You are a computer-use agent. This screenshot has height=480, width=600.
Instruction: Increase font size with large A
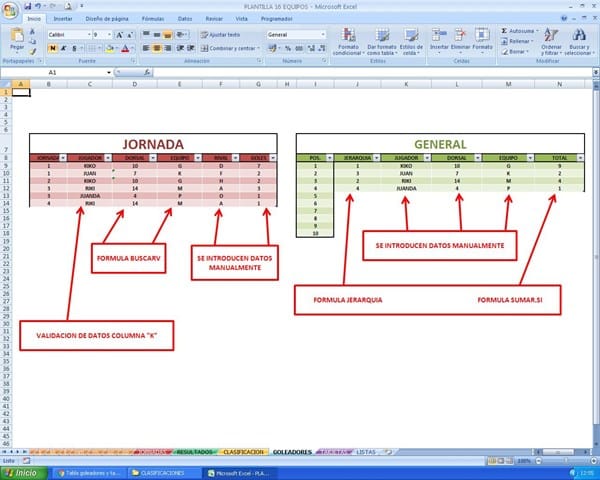click(x=119, y=35)
